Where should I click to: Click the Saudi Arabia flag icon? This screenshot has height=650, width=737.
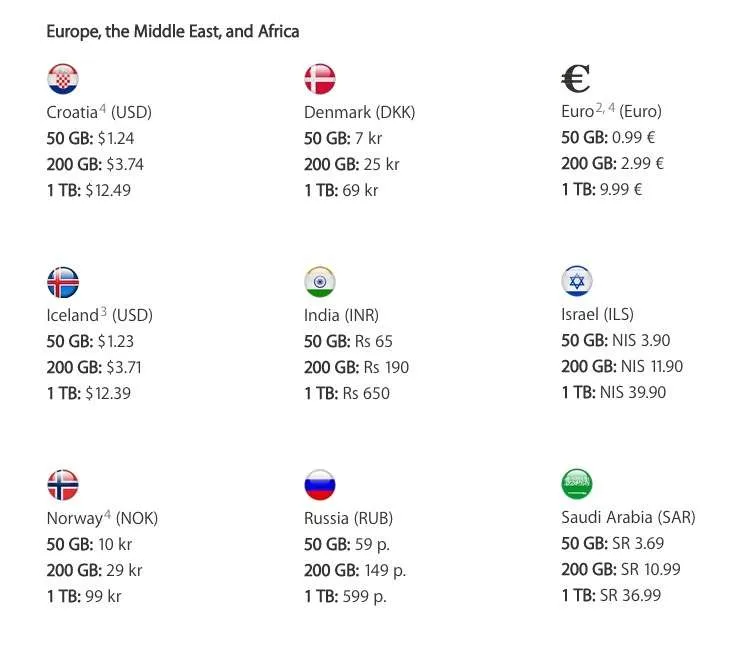point(577,484)
